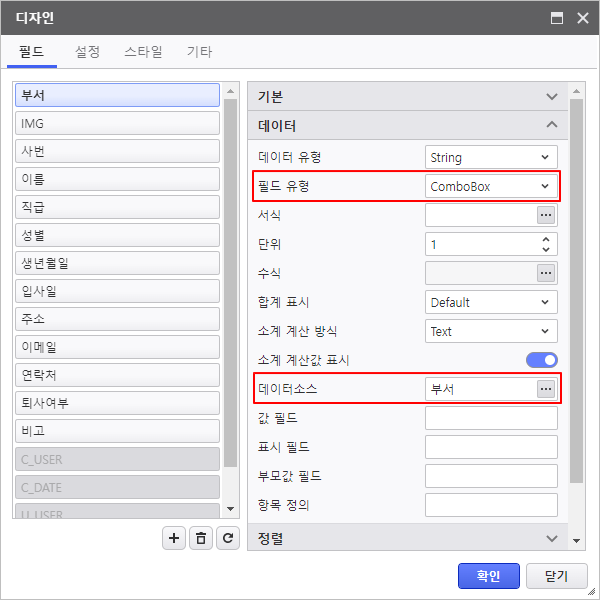Image resolution: width=600 pixels, height=600 pixels.
Task: Open the 필드 유형 ComboBox dropdown
Action: tap(491, 186)
